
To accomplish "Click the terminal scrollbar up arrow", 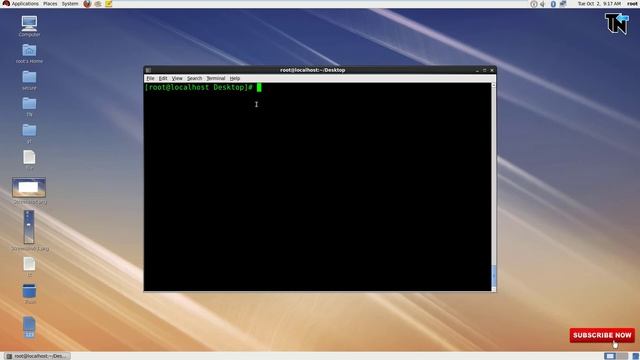I will click(493, 85).
